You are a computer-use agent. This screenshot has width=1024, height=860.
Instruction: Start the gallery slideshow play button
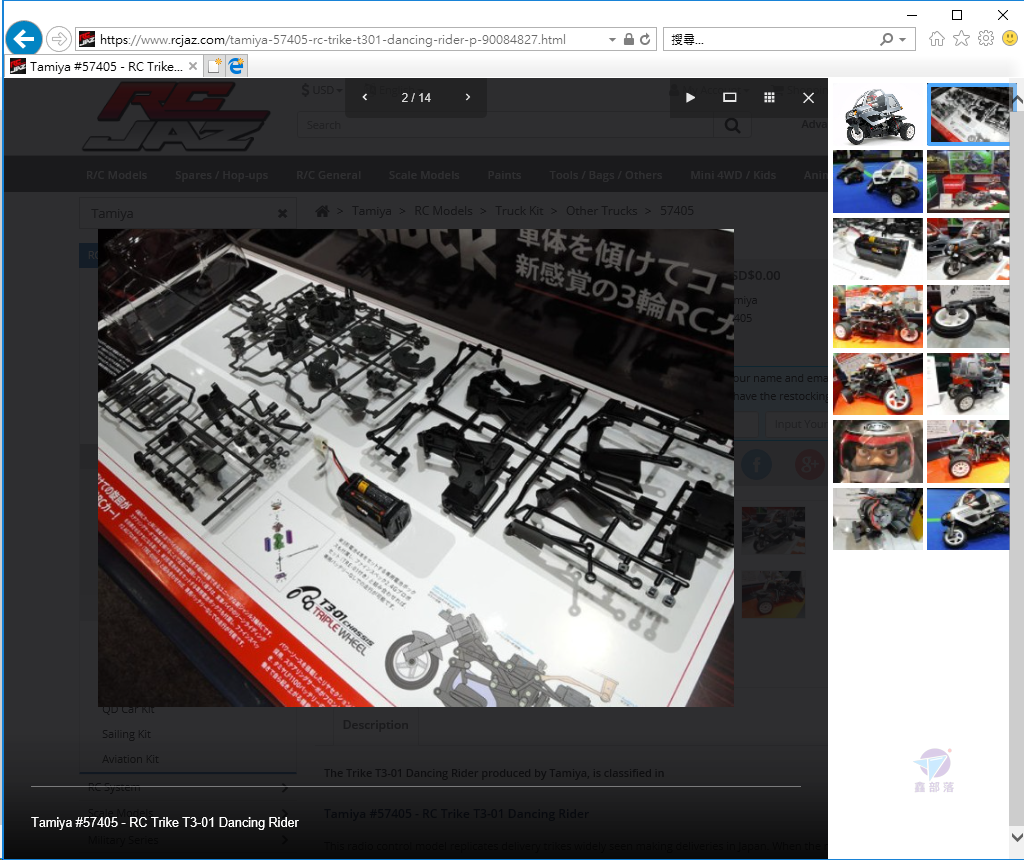point(690,97)
